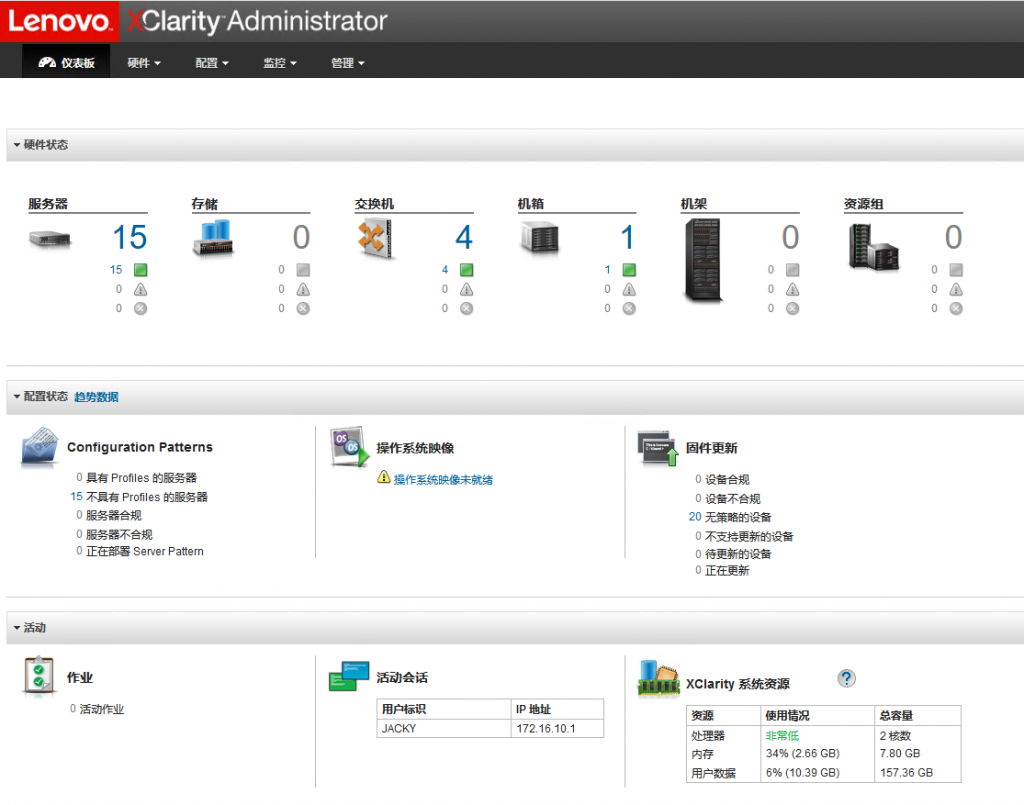
Task: Click the 服务器不合规 entry
Action: click(x=114, y=535)
